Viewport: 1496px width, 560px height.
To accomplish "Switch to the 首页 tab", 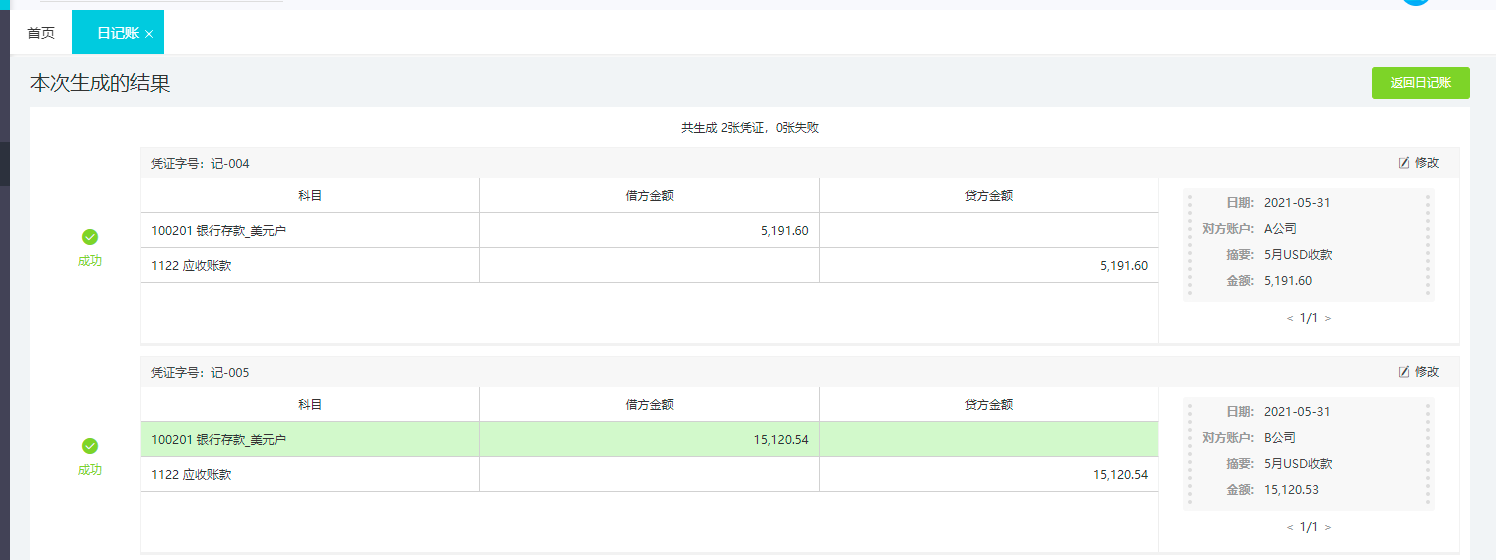I will tap(41, 33).
